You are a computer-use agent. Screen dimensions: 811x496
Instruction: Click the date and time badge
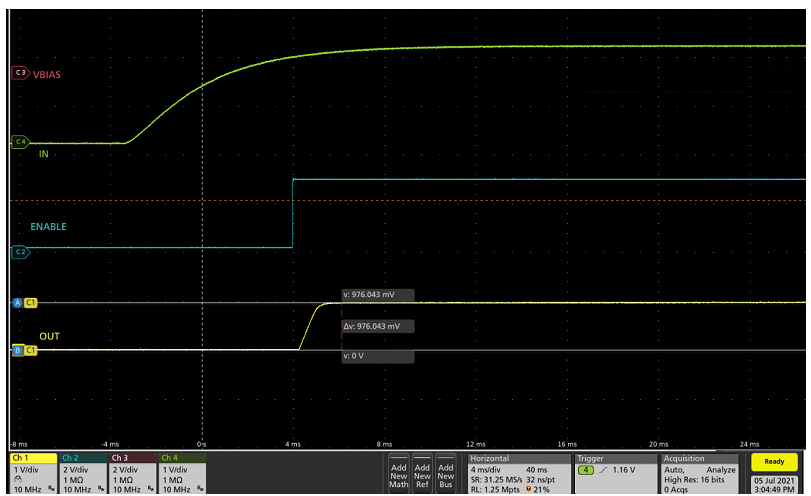(x=774, y=485)
